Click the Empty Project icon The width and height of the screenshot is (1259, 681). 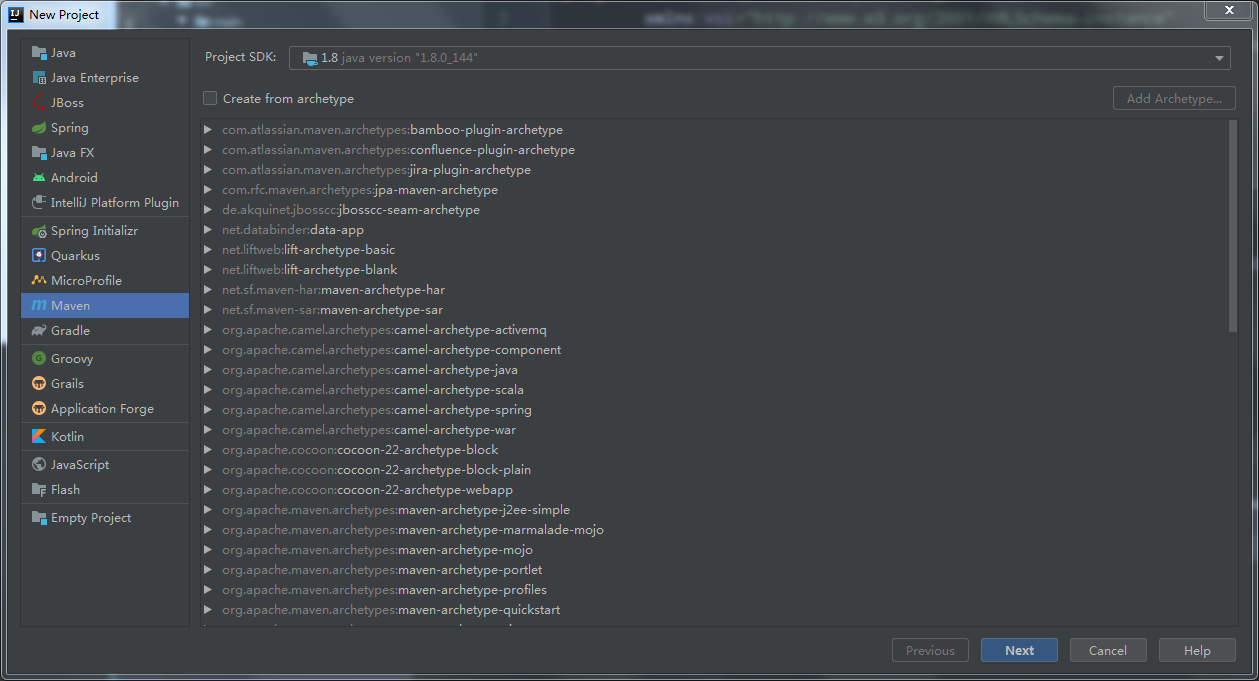point(39,518)
